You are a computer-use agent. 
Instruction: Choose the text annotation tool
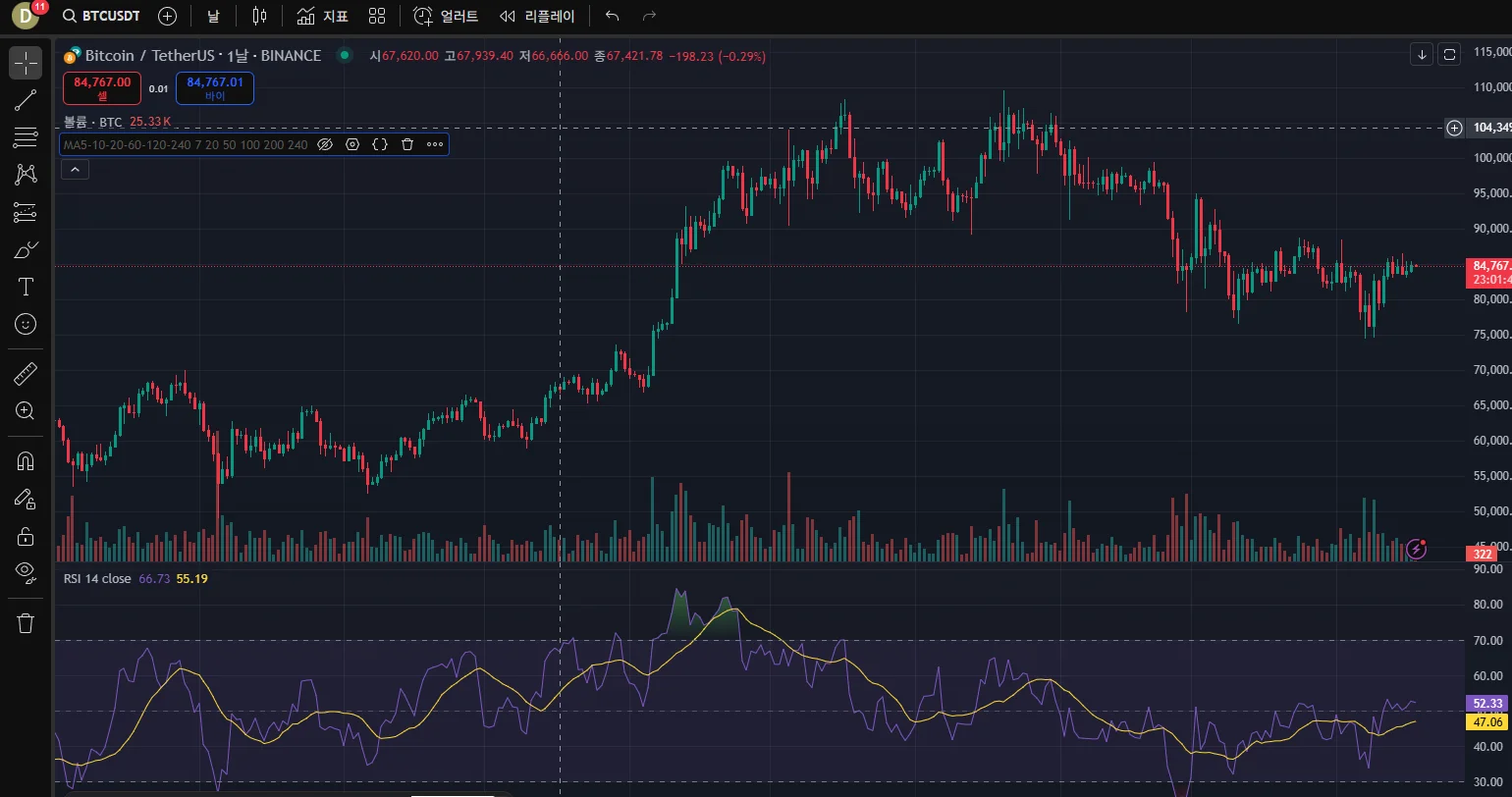tap(26, 287)
